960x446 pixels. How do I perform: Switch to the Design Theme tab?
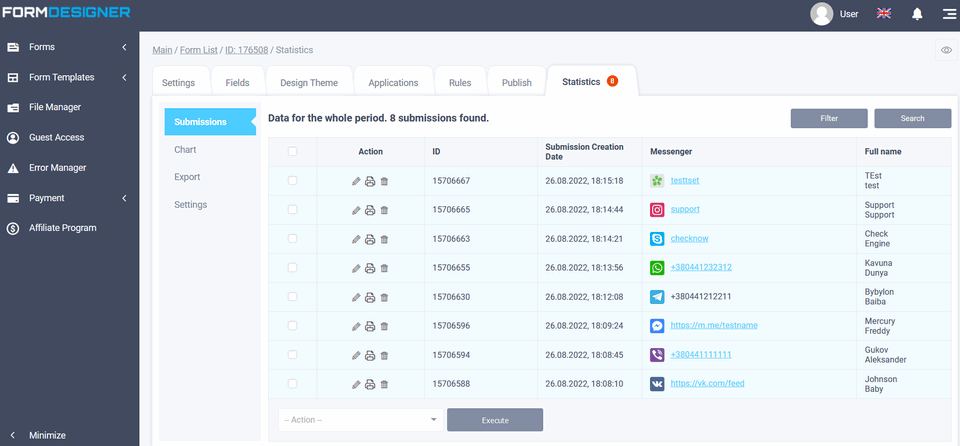pyautogui.click(x=309, y=83)
